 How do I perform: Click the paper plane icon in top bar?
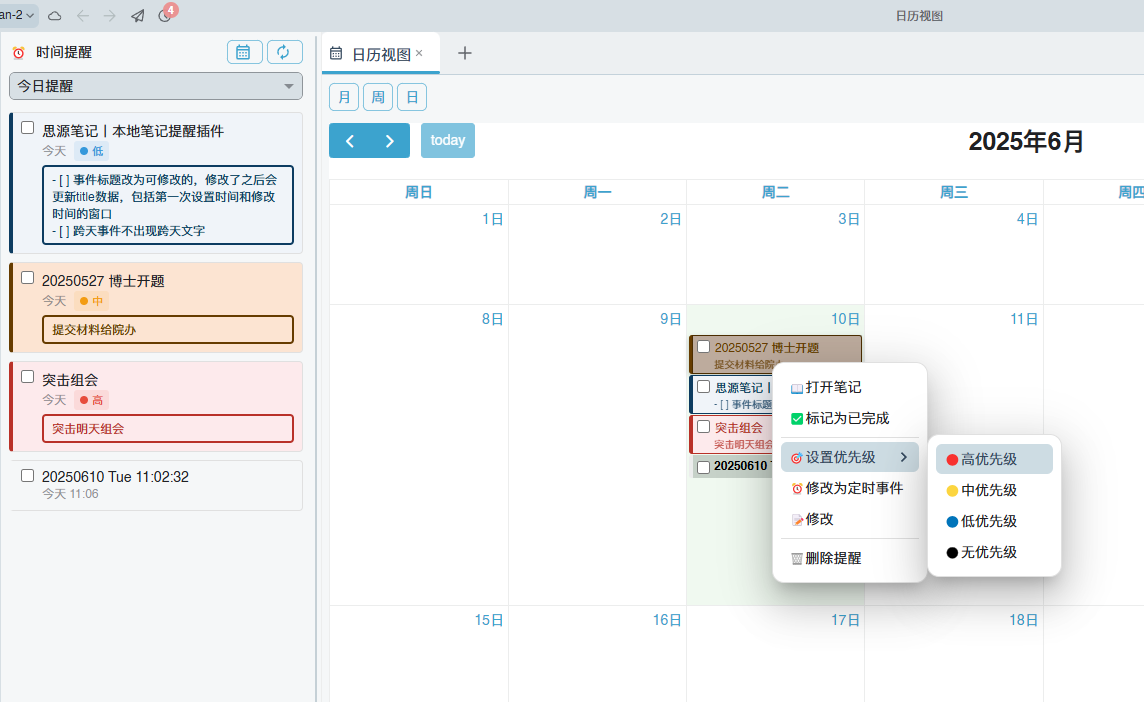[x=137, y=15]
